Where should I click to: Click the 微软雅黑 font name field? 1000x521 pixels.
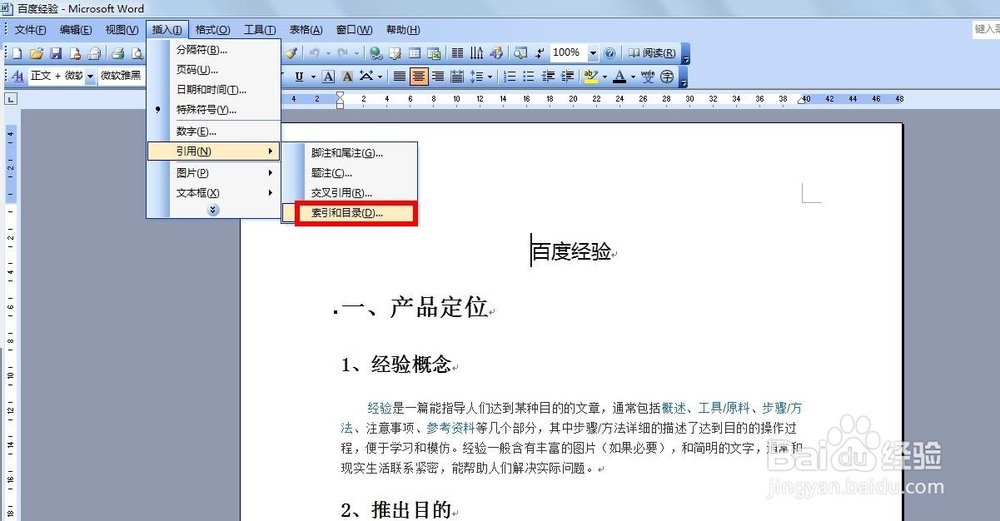point(121,76)
